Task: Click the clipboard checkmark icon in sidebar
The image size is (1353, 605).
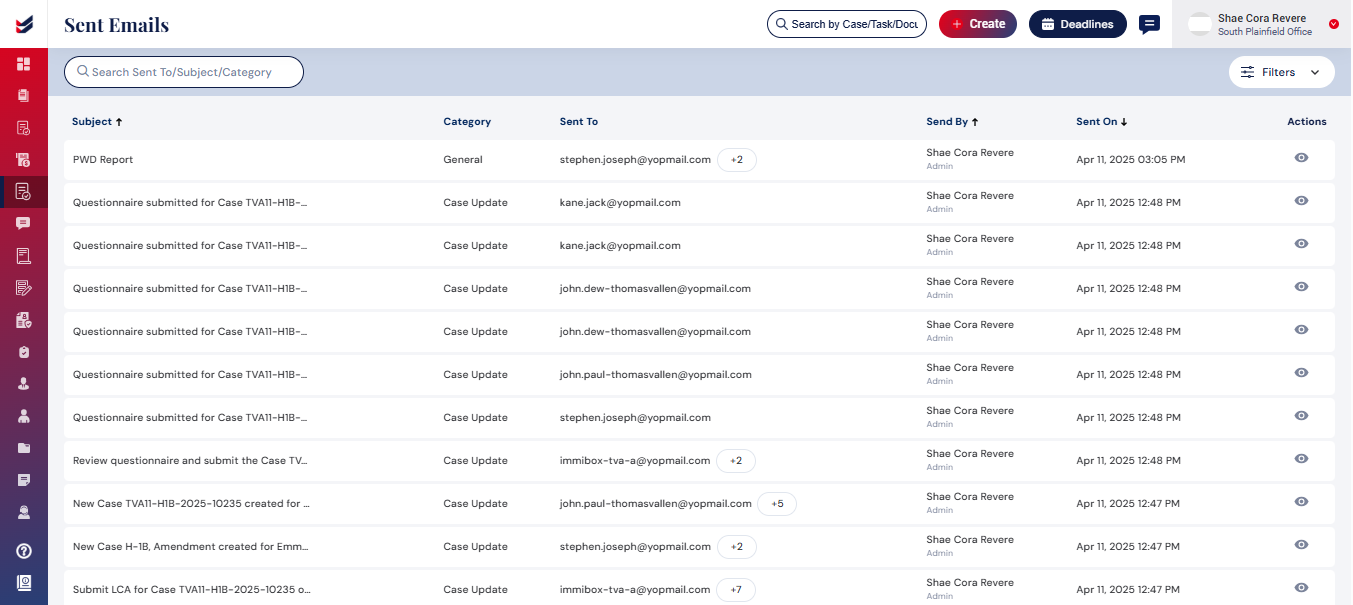Action: point(23,352)
